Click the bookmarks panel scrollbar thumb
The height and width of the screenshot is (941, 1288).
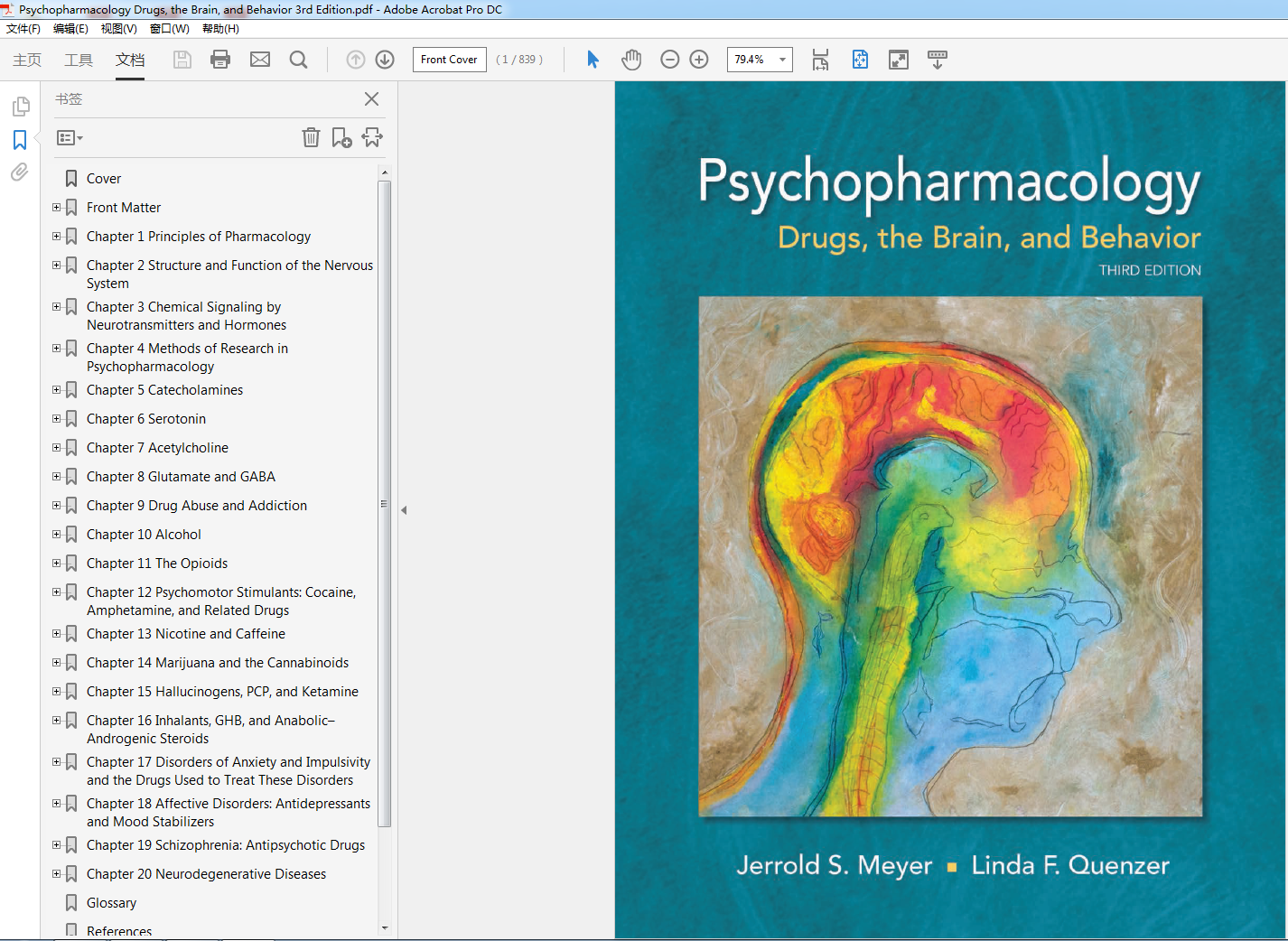[385, 503]
